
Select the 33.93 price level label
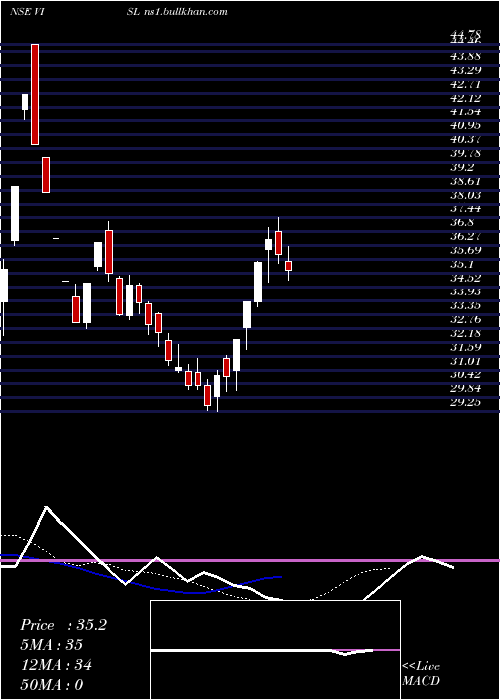pos(465,292)
